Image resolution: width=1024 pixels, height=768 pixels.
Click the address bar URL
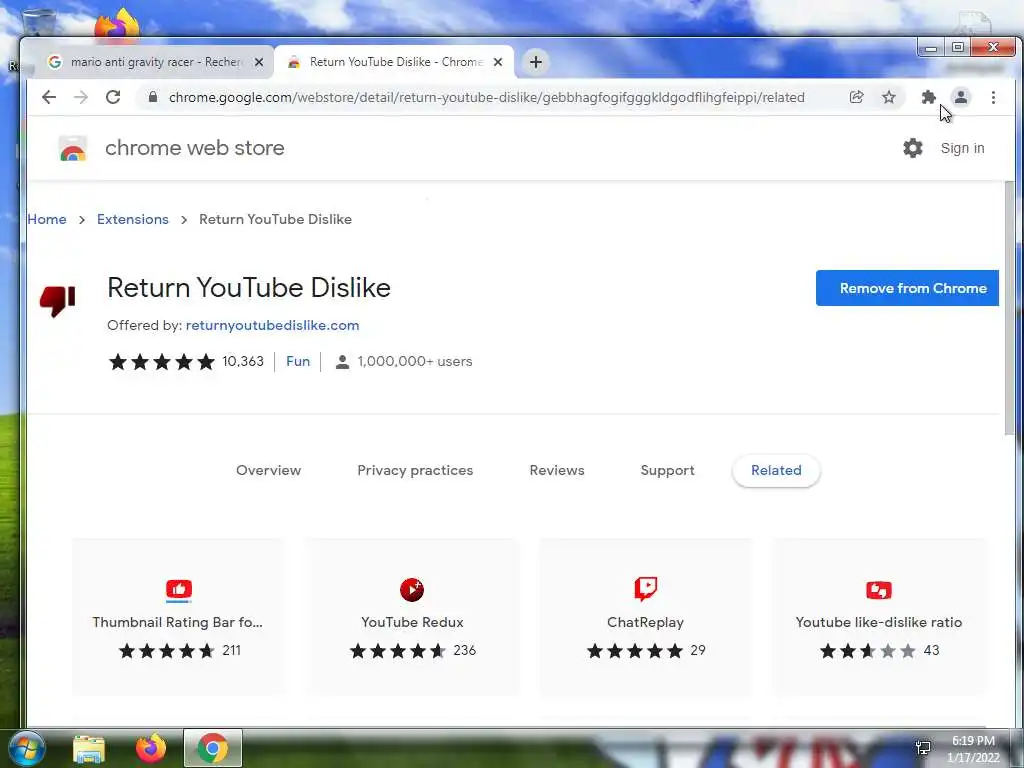pyautogui.click(x=487, y=97)
